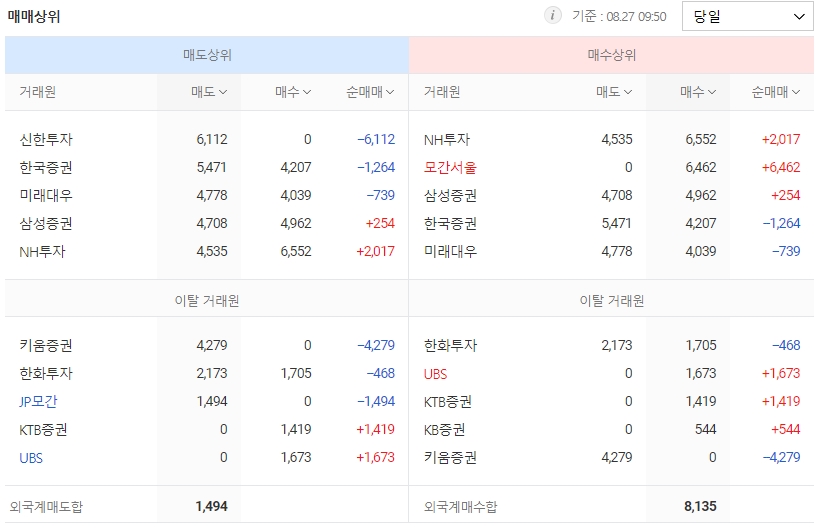Sort 매도상위 table by 매도 column
The width and height of the screenshot is (820, 528).
(209, 92)
